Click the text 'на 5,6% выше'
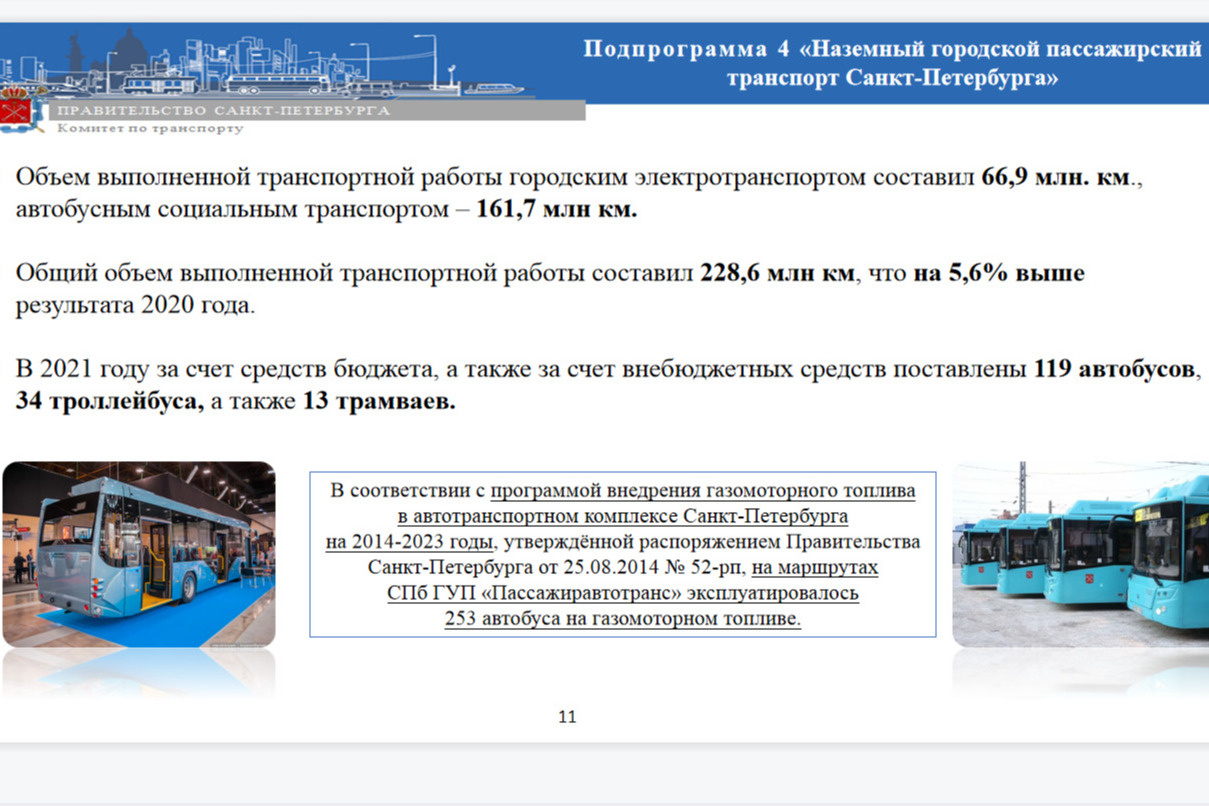The image size is (1209, 806). 998,274
